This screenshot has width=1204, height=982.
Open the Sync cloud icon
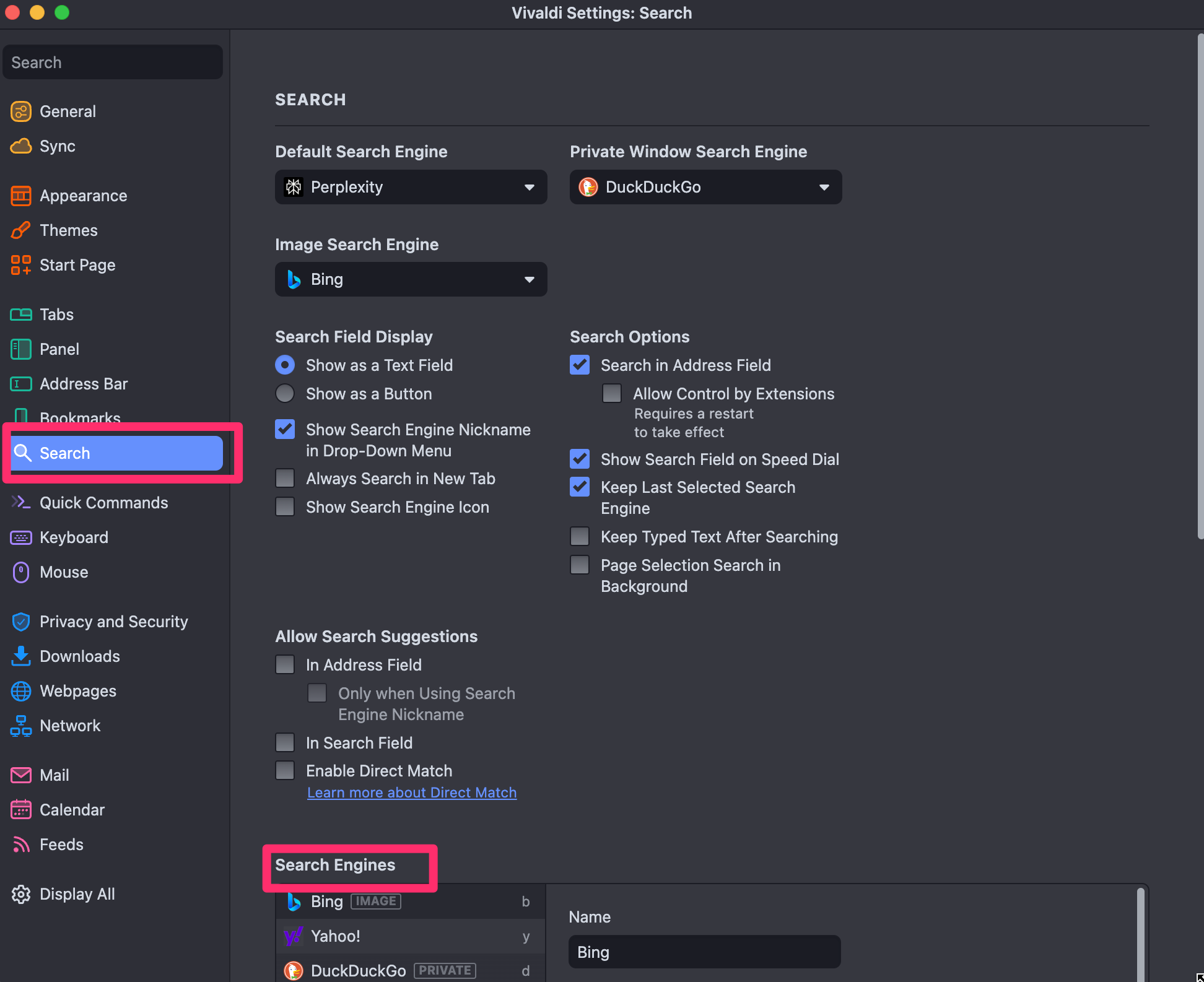point(21,146)
